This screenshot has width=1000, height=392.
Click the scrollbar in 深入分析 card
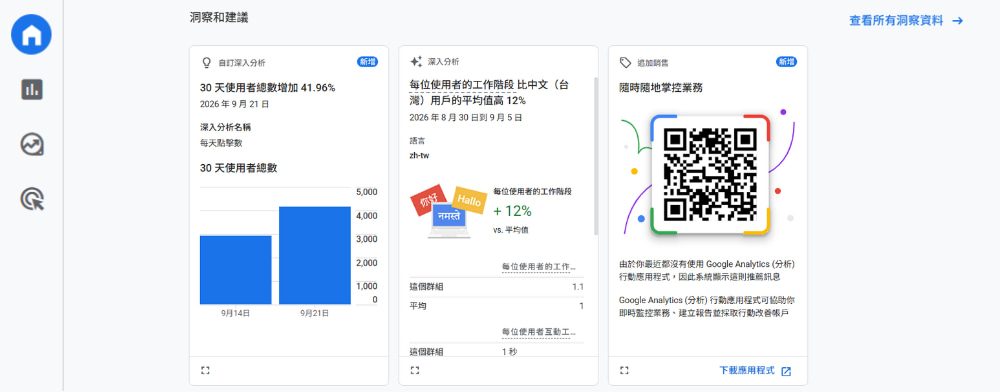[596, 156]
